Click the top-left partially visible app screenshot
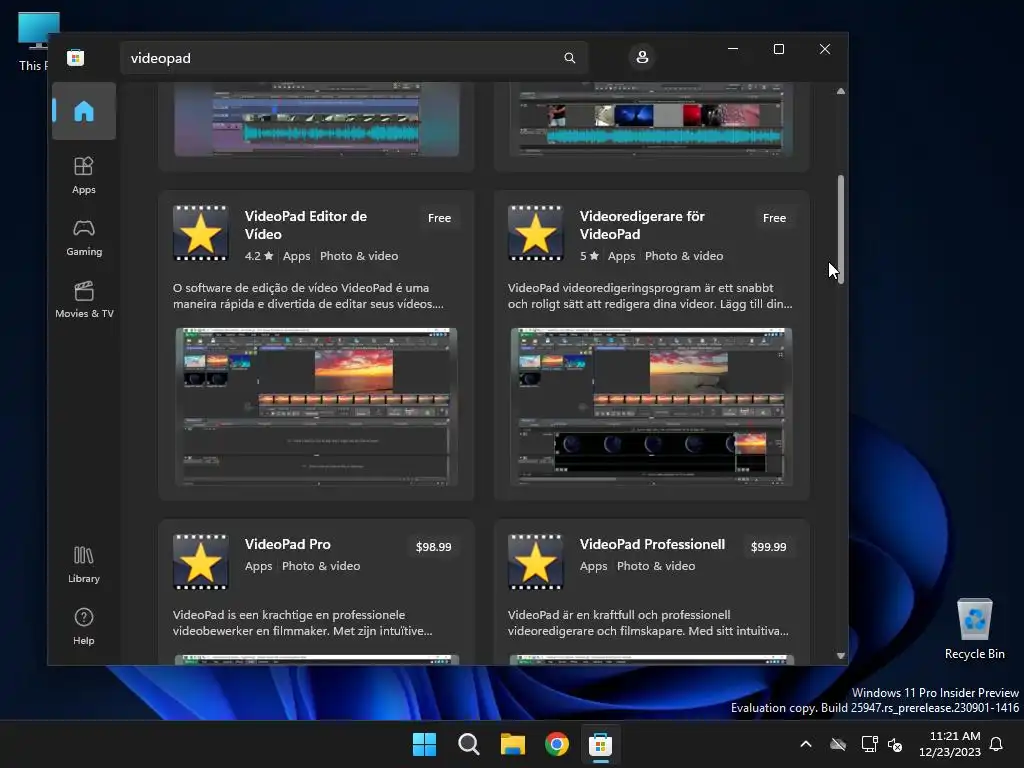Viewport: 1024px width, 768px height. 316,120
